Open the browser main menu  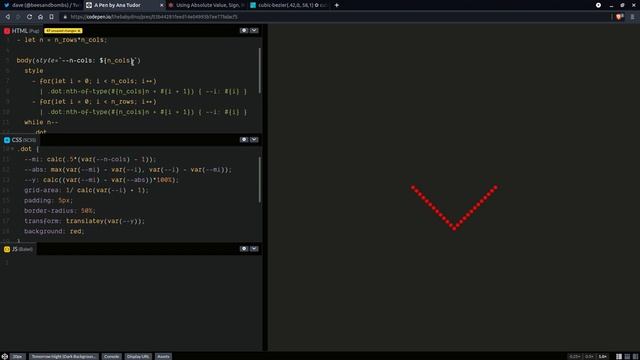click(633, 17)
